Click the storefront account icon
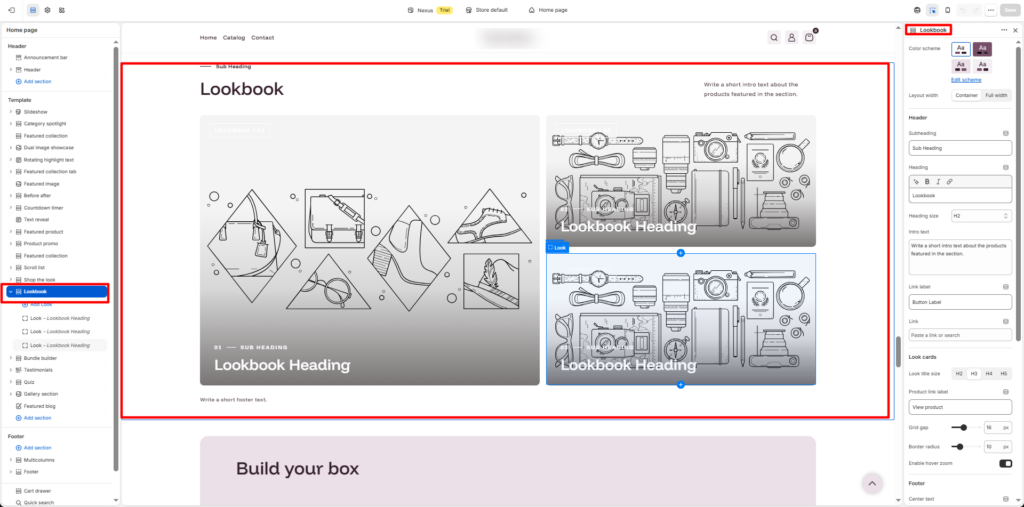This screenshot has width=1024, height=507. 792,38
